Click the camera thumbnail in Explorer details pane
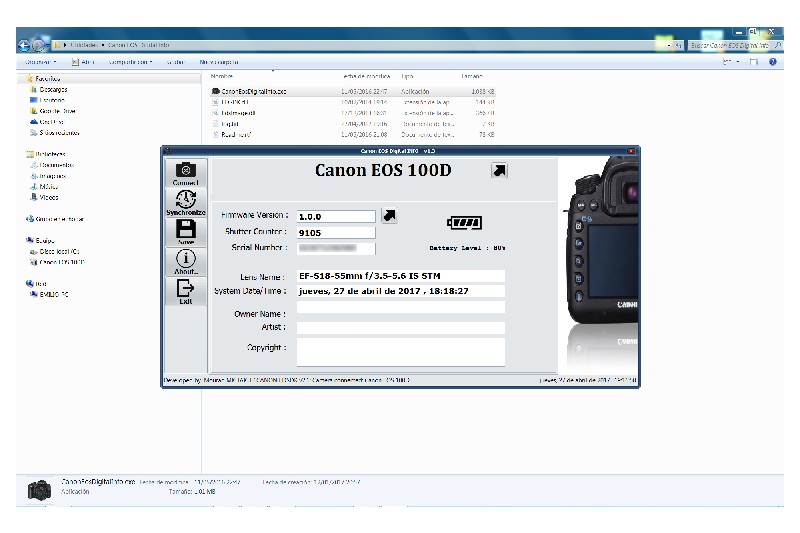The height and width of the screenshot is (533, 800). point(39,490)
